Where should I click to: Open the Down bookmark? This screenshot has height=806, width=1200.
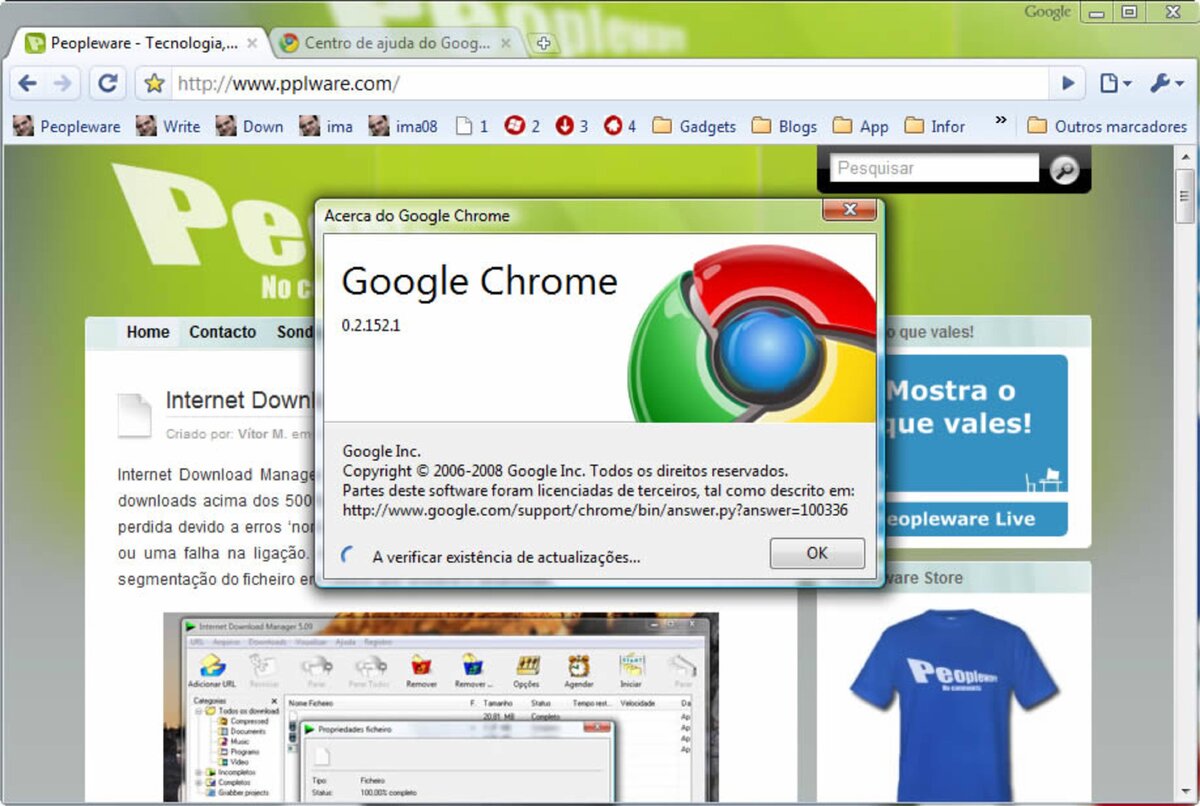249,126
